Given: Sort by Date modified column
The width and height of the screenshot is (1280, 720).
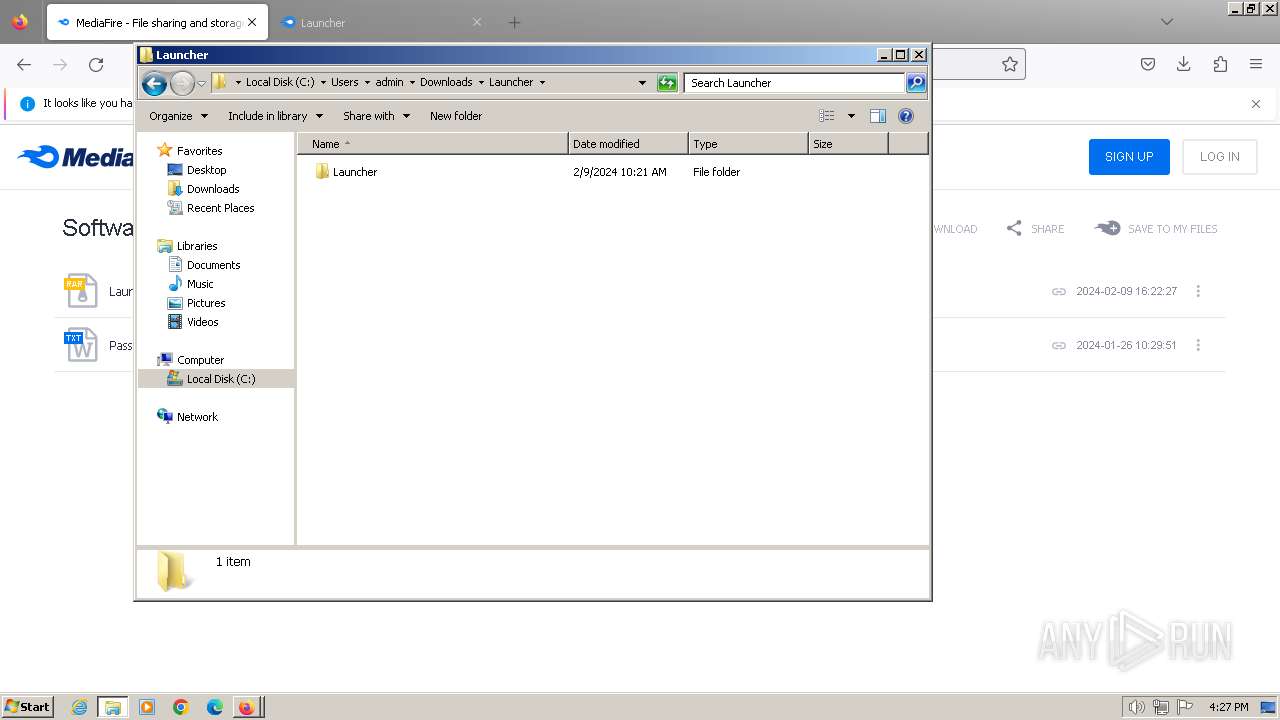Looking at the screenshot, I should pos(628,144).
